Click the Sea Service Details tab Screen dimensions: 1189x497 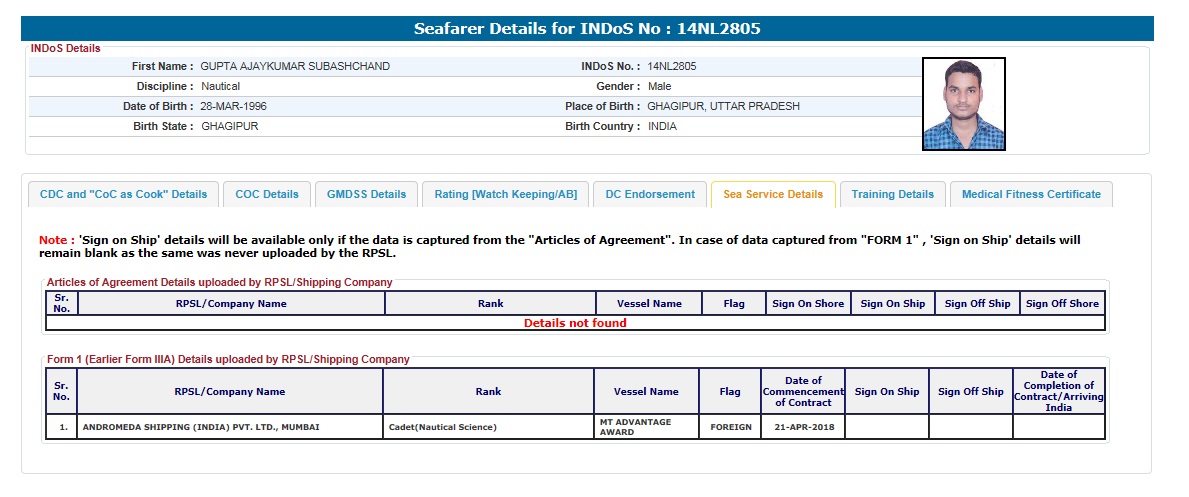pos(773,194)
